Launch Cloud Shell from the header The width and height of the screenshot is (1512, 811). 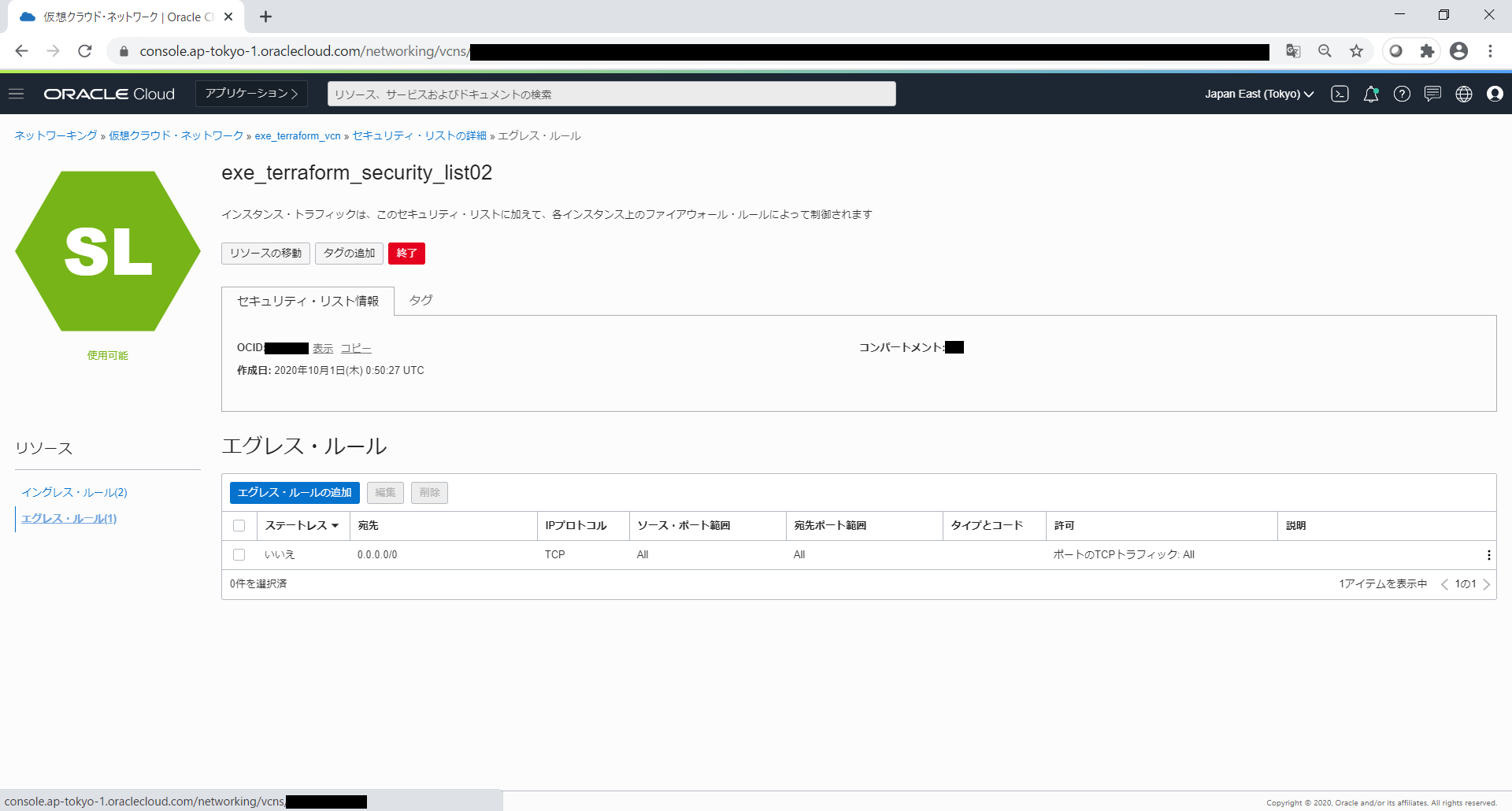pos(1340,94)
